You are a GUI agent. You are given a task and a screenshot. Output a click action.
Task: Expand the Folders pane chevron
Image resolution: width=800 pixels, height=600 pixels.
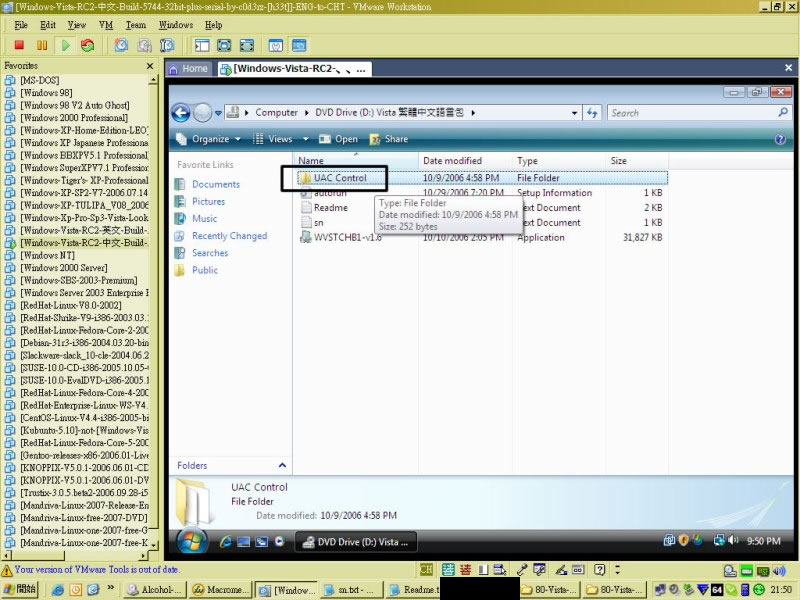point(282,465)
